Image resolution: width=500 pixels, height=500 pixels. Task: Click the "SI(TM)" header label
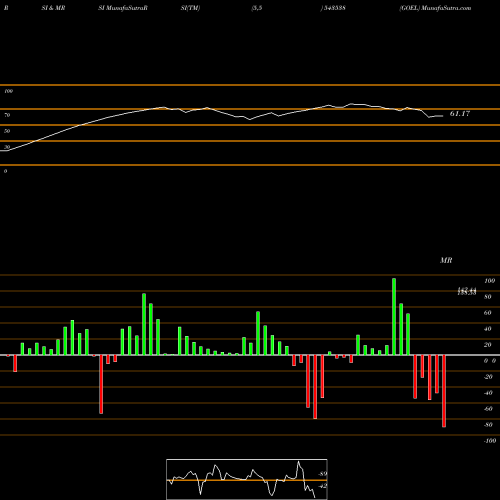(x=190, y=8)
